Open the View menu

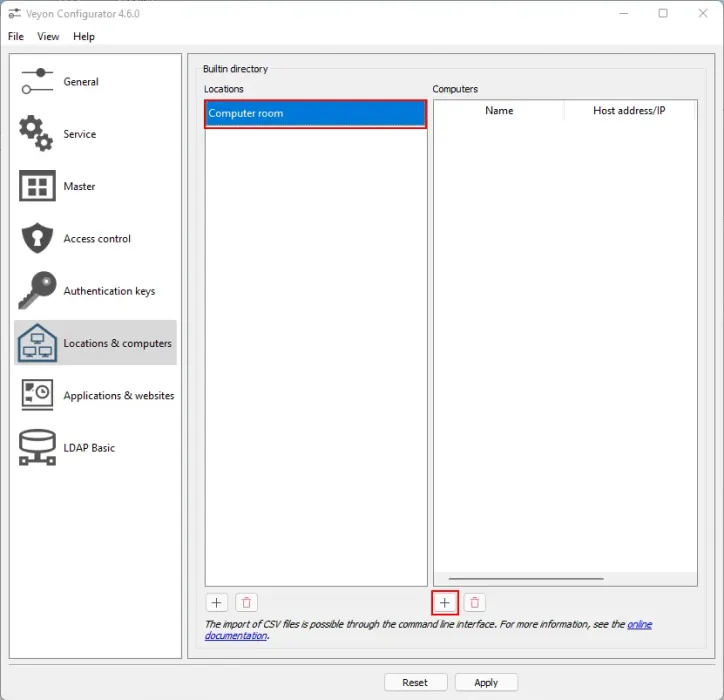click(x=48, y=36)
